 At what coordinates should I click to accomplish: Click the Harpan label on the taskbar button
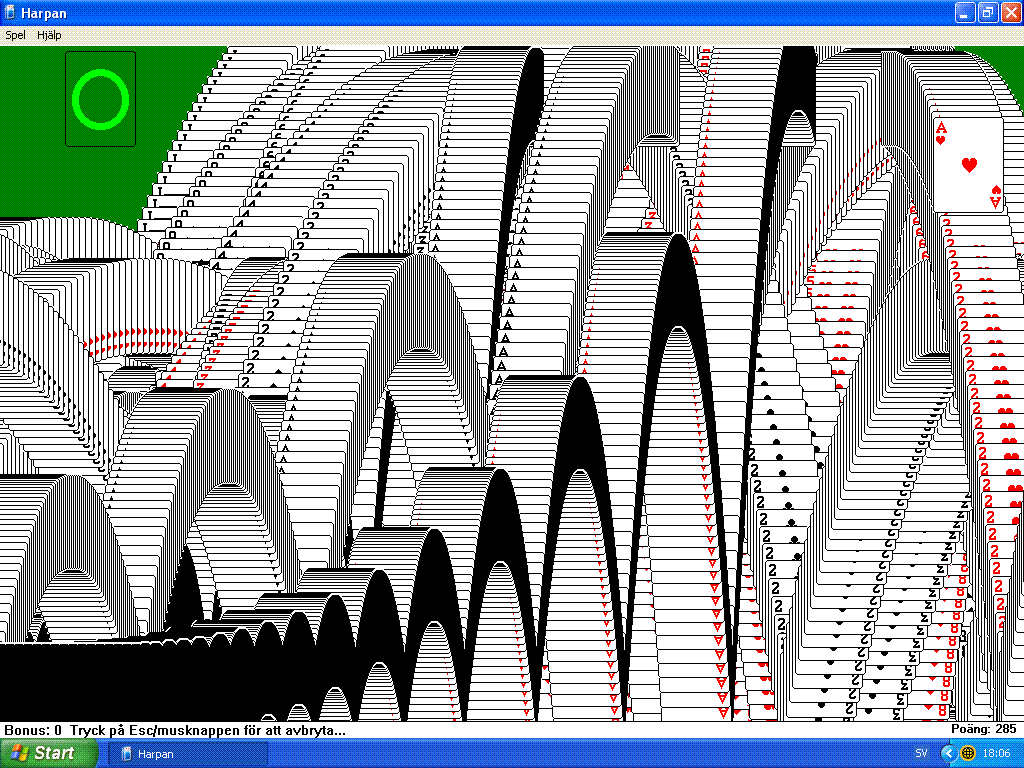click(156, 753)
